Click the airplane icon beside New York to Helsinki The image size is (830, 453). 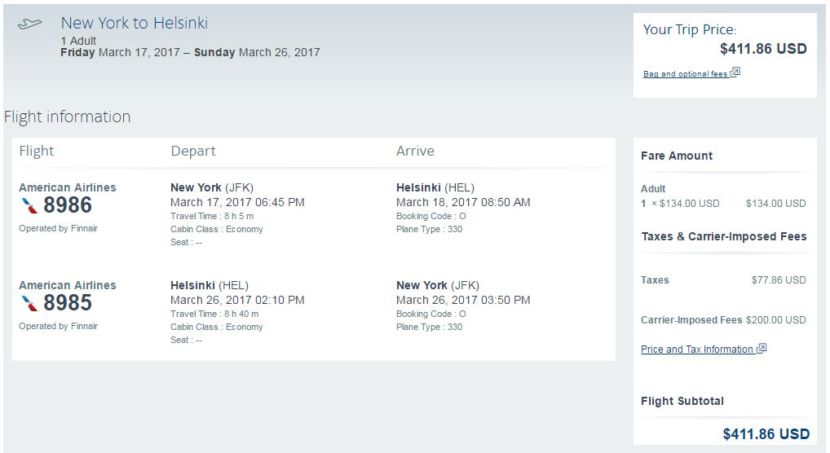(x=31, y=24)
